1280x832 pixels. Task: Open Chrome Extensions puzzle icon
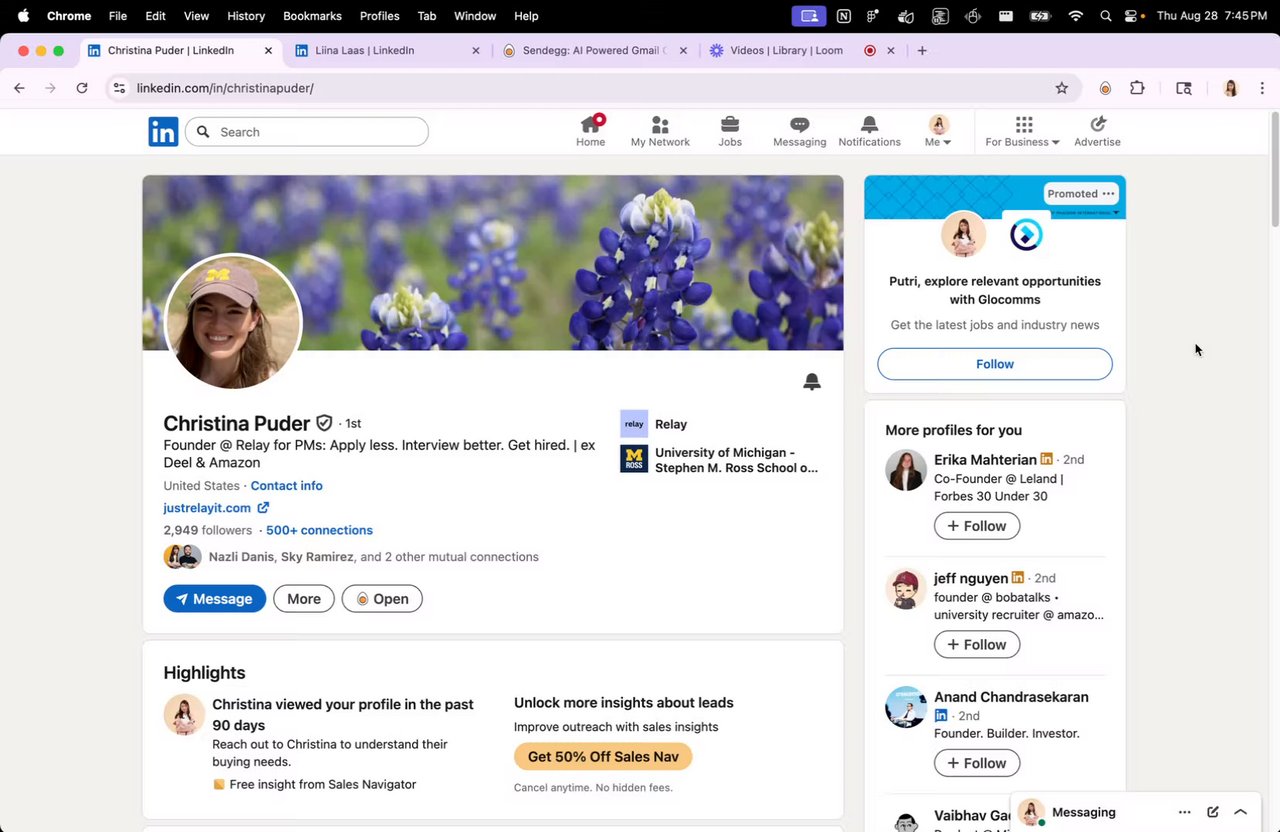coord(1137,88)
